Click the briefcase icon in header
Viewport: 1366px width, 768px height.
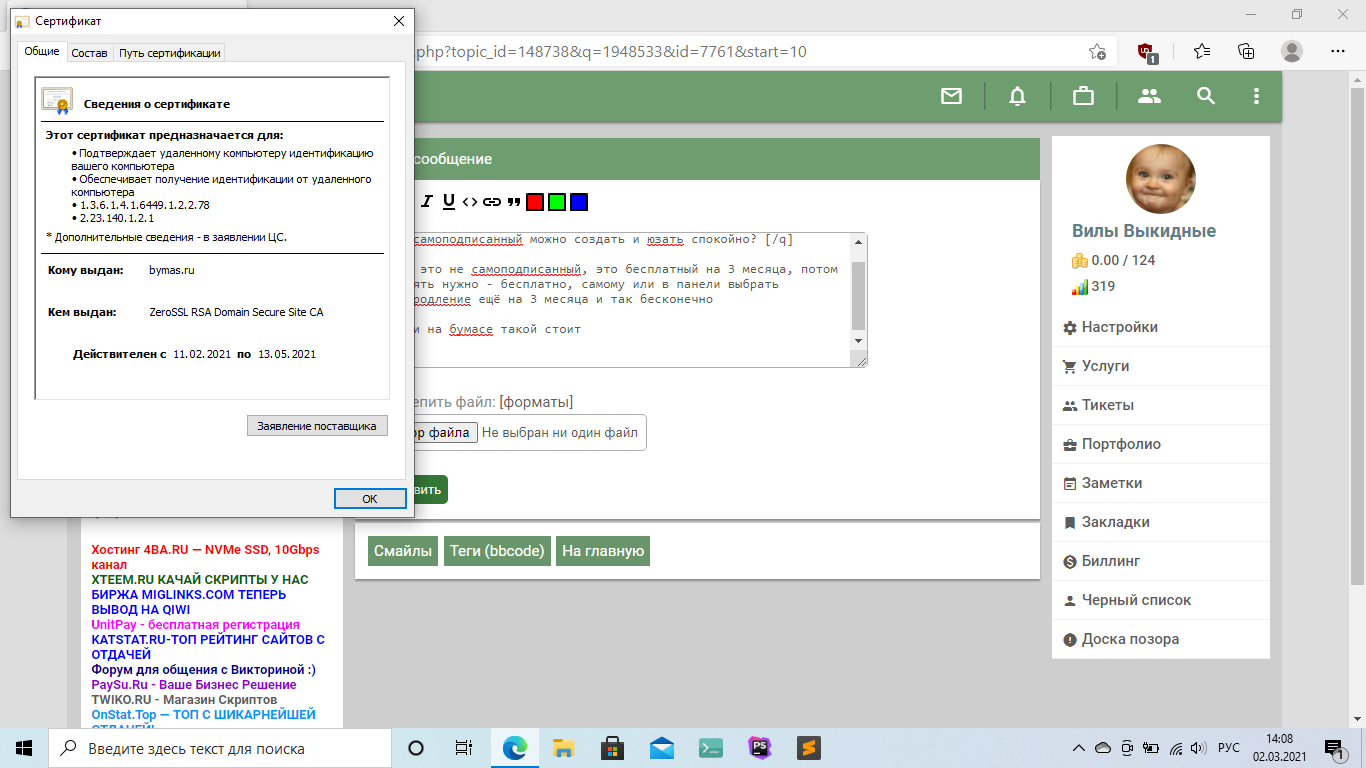click(1083, 96)
